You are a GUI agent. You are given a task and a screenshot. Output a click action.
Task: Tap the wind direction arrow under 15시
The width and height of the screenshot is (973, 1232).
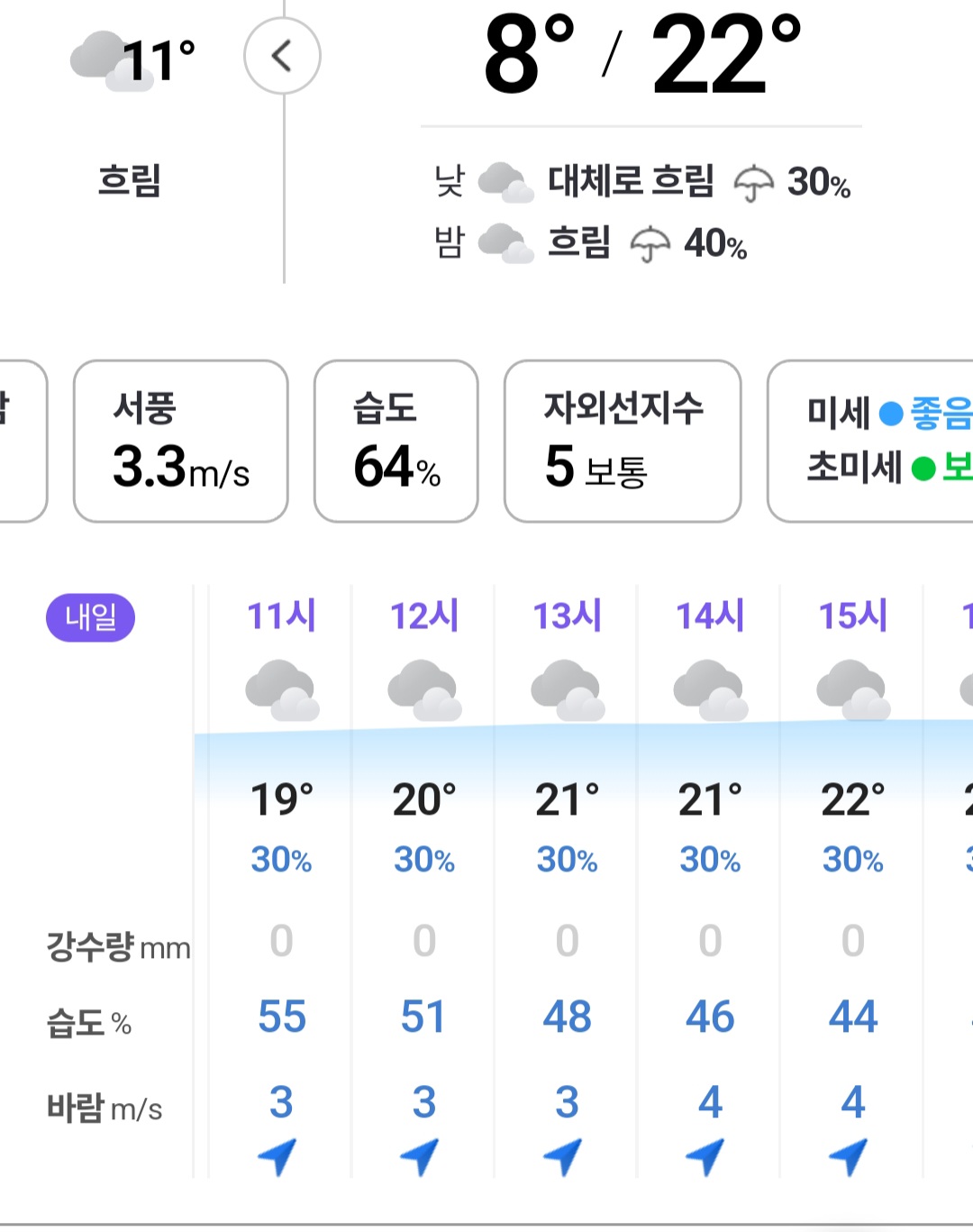click(849, 1157)
